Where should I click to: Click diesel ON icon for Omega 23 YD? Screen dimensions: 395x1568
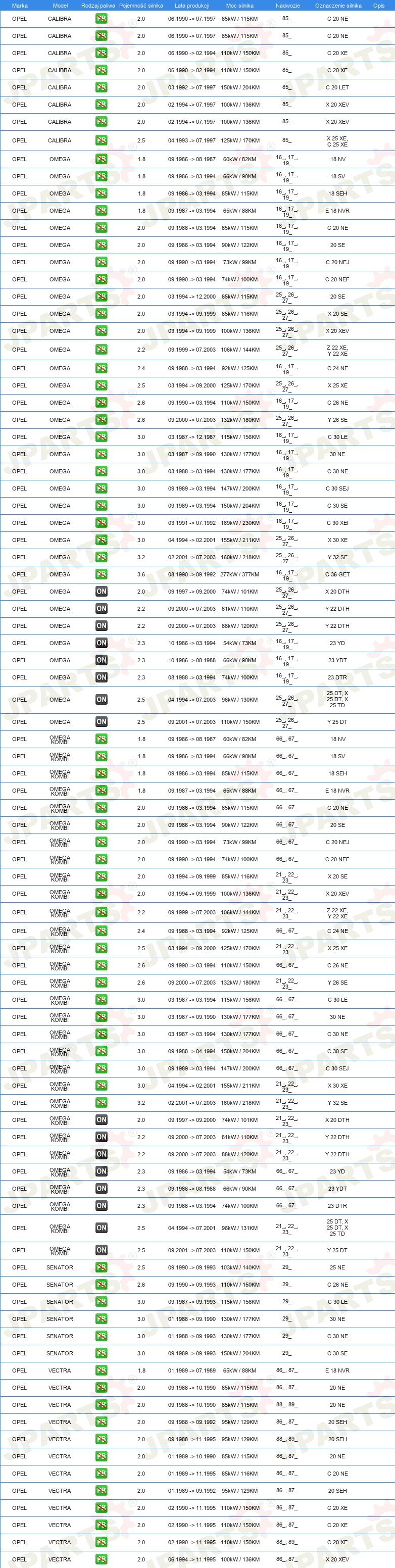101,644
